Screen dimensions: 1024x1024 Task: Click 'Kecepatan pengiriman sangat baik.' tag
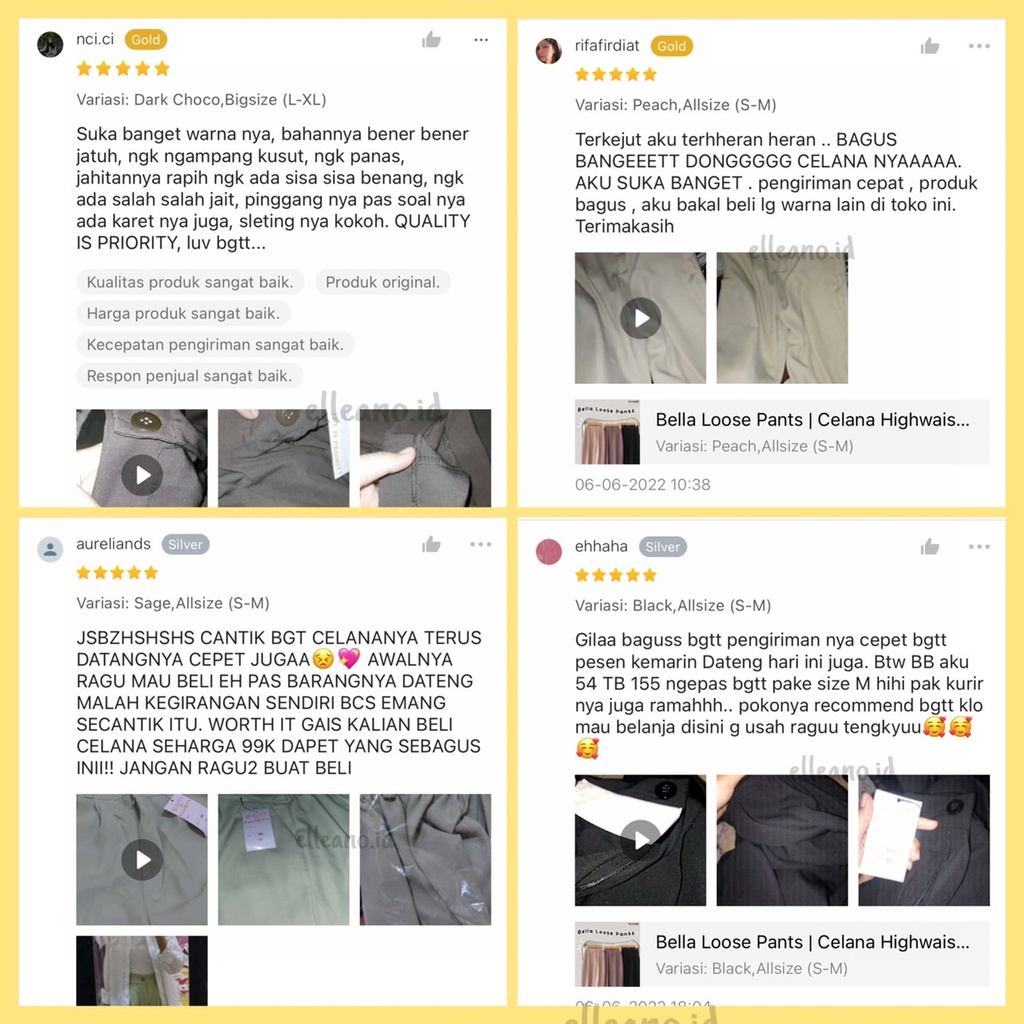click(215, 344)
